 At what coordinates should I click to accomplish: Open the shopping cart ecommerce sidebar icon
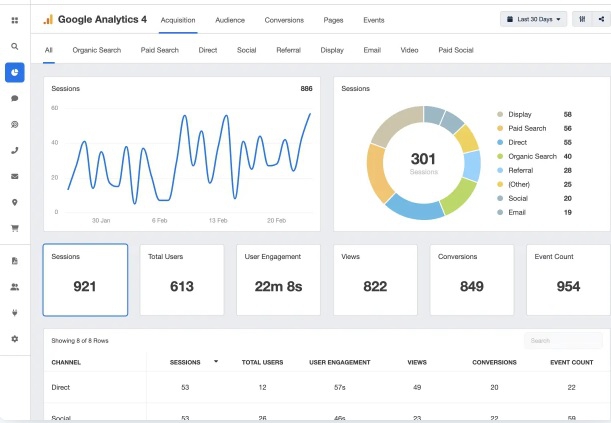(x=15, y=228)
